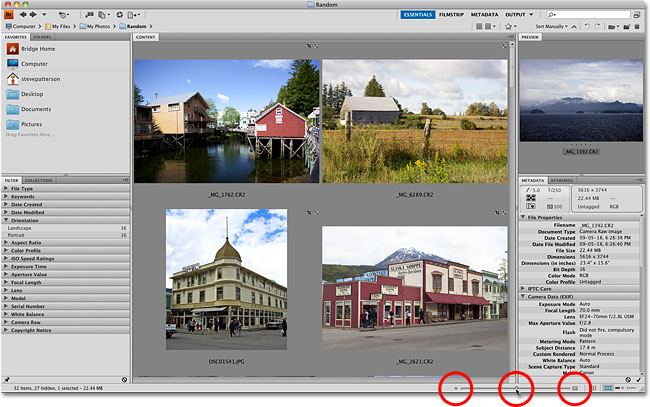Image resolution: width=650 pixels, height=407 pixels.
Task: Open the recent file folder icon menu
Action: click(x=613, y=27)
